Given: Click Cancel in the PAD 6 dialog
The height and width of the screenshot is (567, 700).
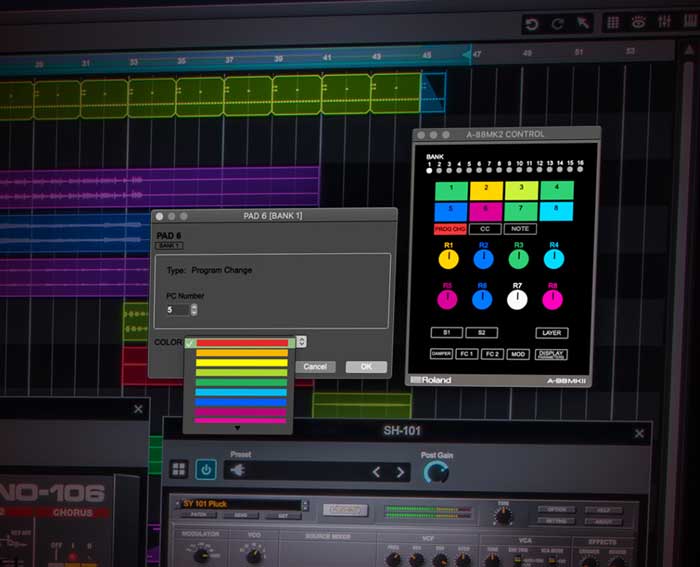Looking at the screenshot, I should click(x=315, y=367).
